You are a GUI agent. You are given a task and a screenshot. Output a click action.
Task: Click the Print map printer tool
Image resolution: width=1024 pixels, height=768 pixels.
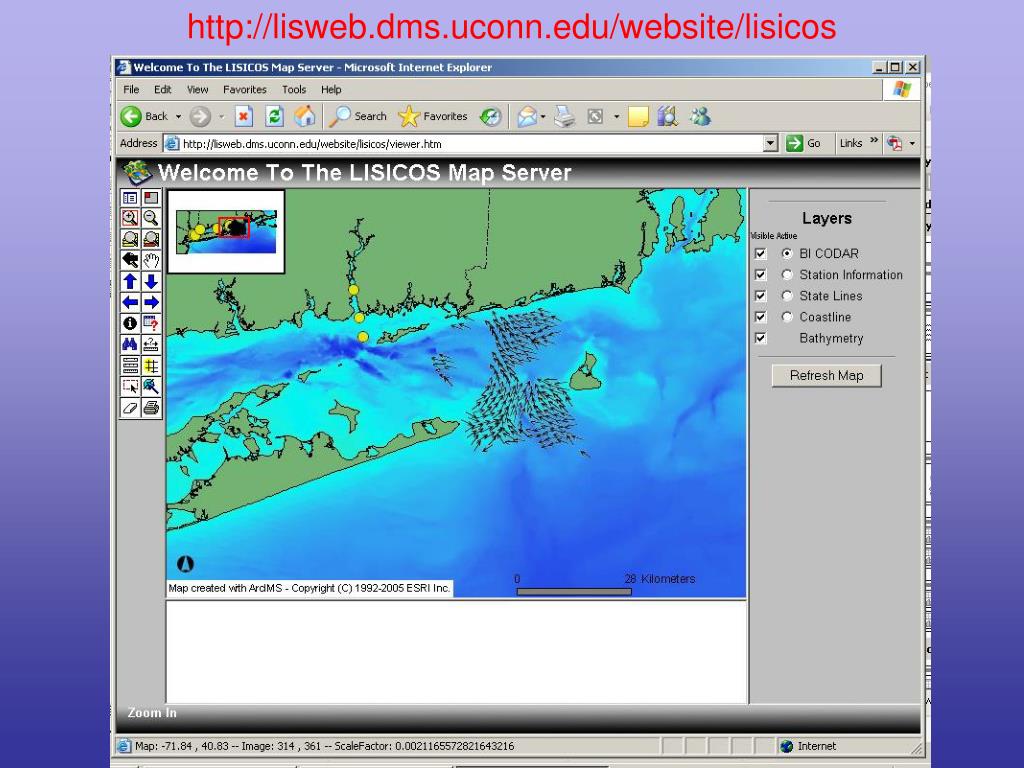[151, 408]
